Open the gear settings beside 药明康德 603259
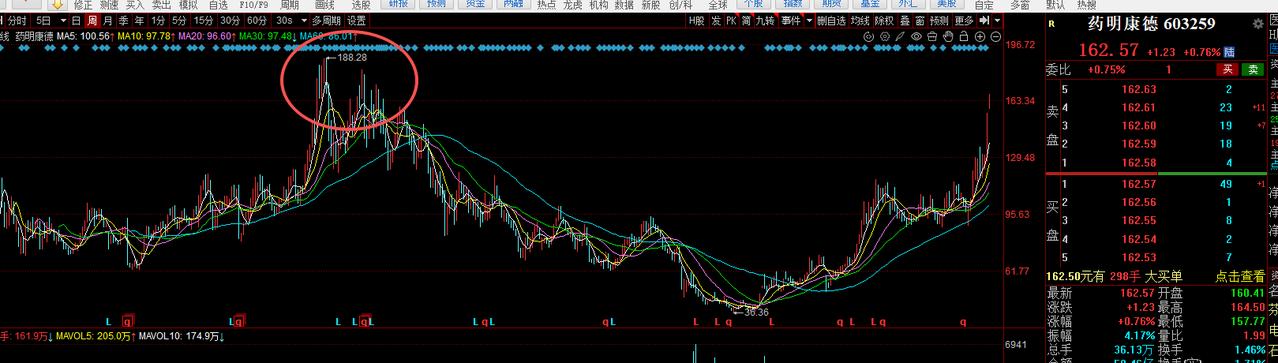 coord(1258,23)
